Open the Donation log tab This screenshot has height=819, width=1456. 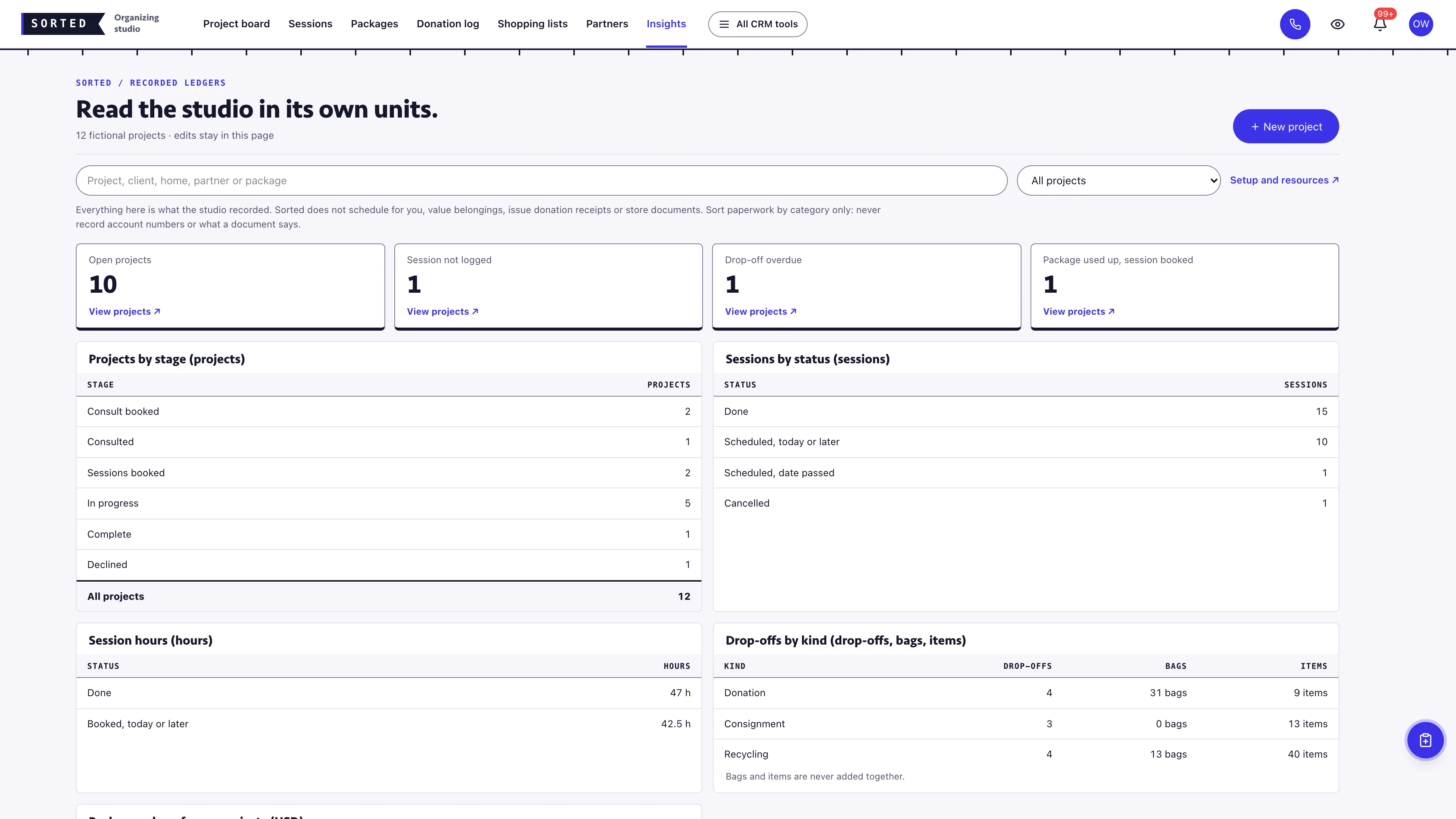448,24
